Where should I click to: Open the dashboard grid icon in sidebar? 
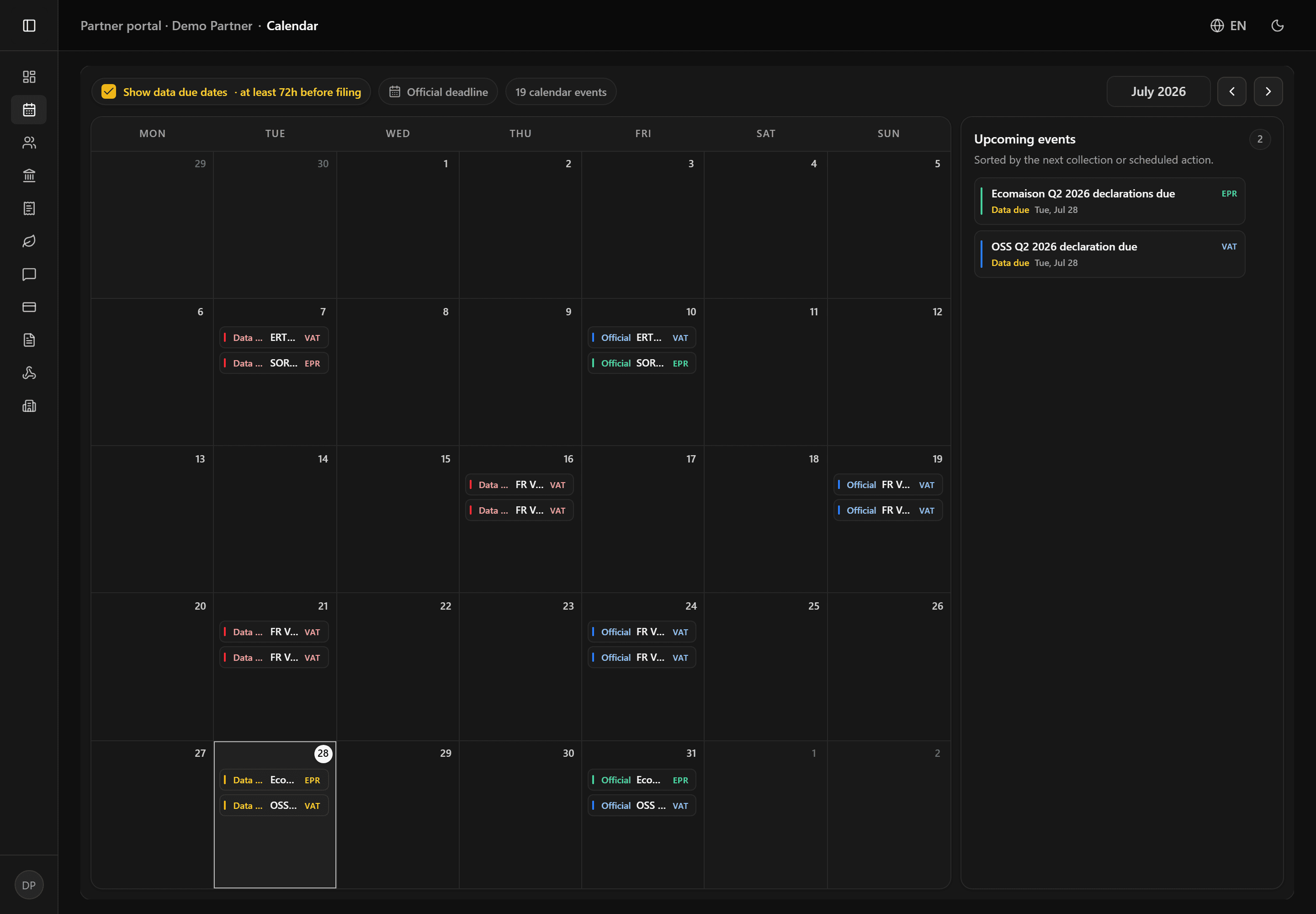(29, 77)
